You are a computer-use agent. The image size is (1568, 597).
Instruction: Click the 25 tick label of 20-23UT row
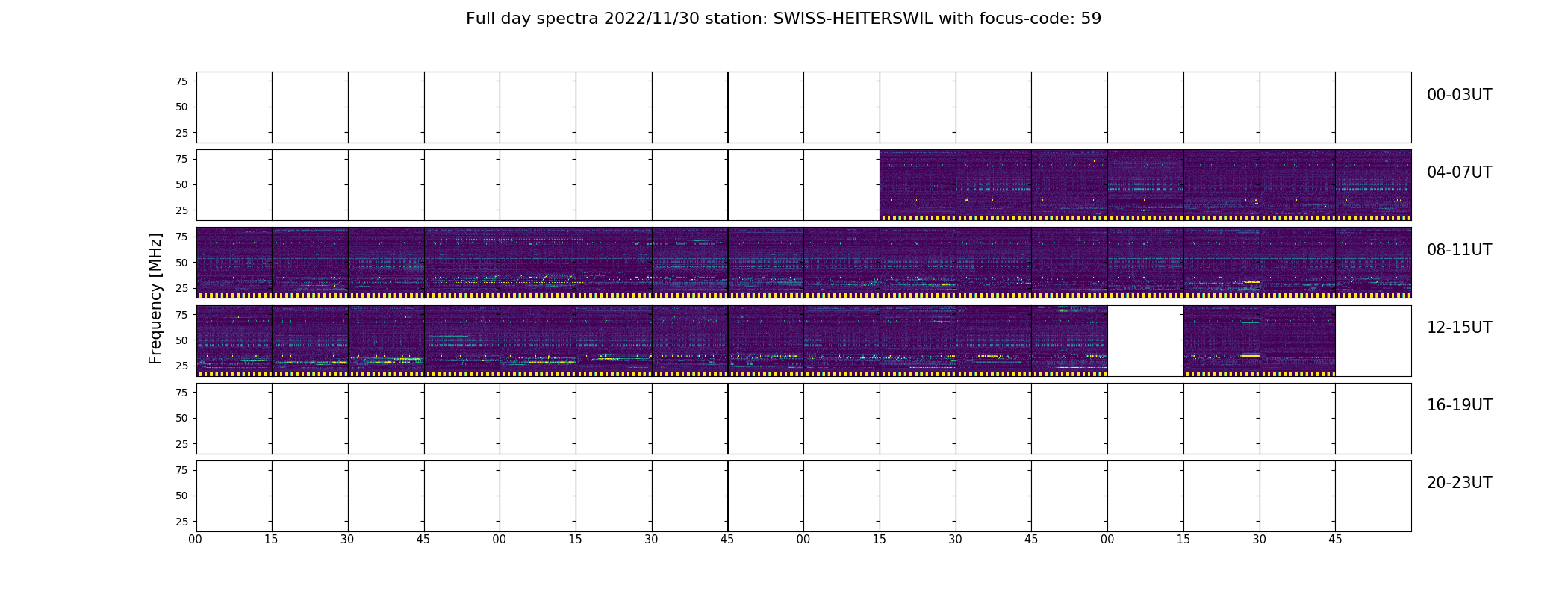[x=181, y=522]
